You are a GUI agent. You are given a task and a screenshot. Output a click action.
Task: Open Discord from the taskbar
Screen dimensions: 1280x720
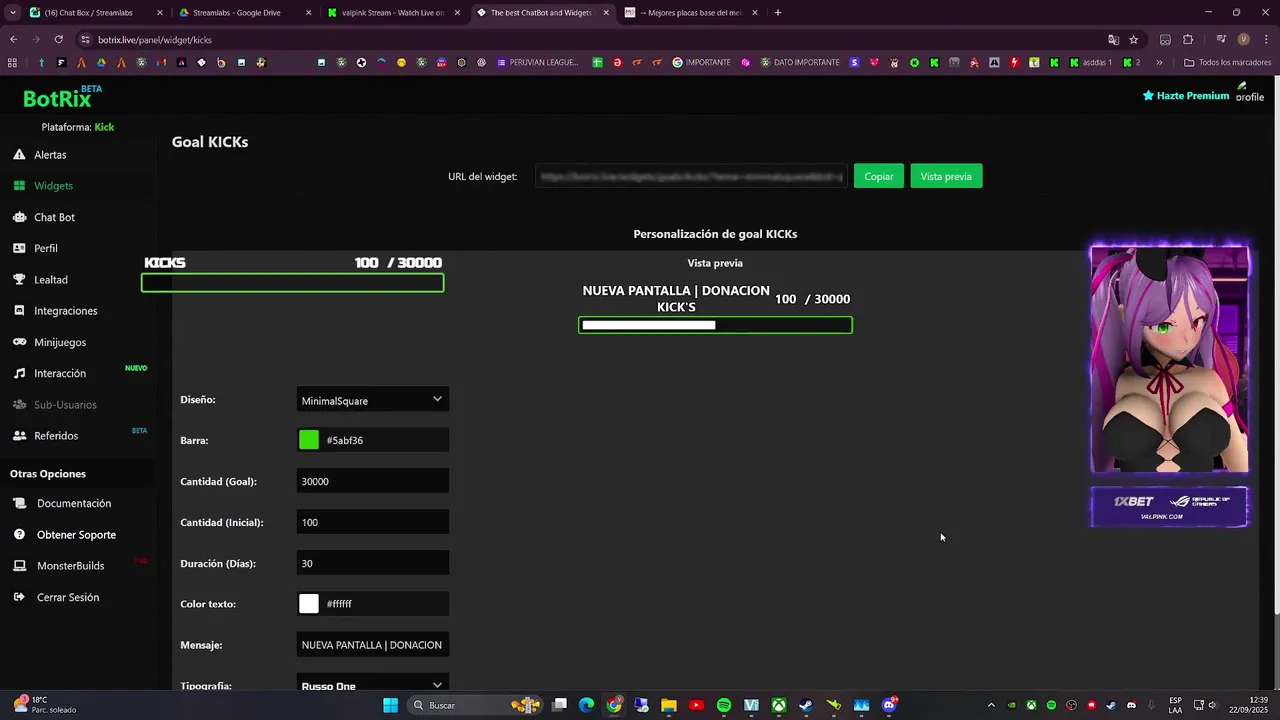[889, 705]
